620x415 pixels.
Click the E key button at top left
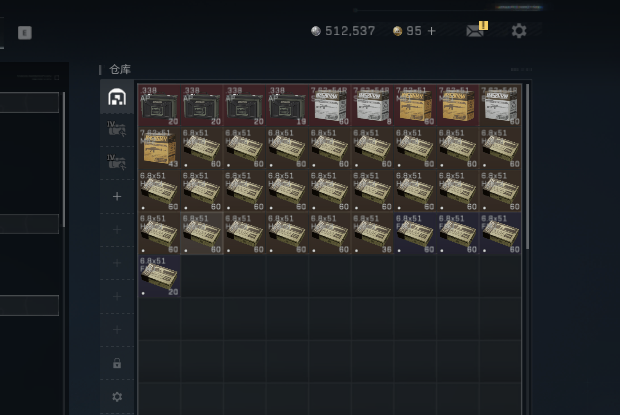pyautogui.click(x=25, y=33)
